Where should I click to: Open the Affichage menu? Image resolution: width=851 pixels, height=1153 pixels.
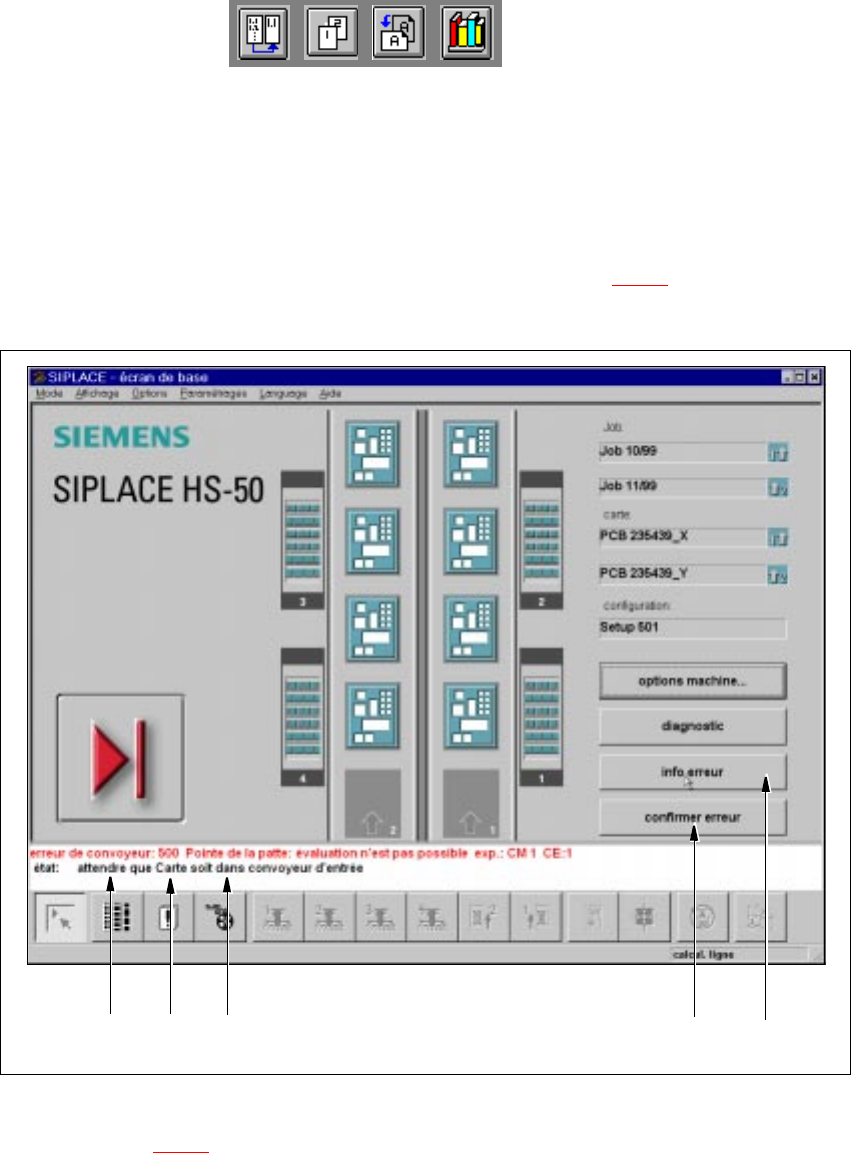tap(96, 393)
